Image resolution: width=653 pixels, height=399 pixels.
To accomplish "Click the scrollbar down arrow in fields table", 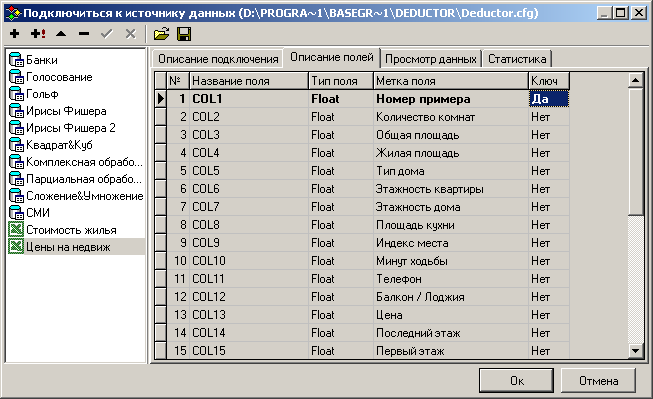I will pos(636,351).
